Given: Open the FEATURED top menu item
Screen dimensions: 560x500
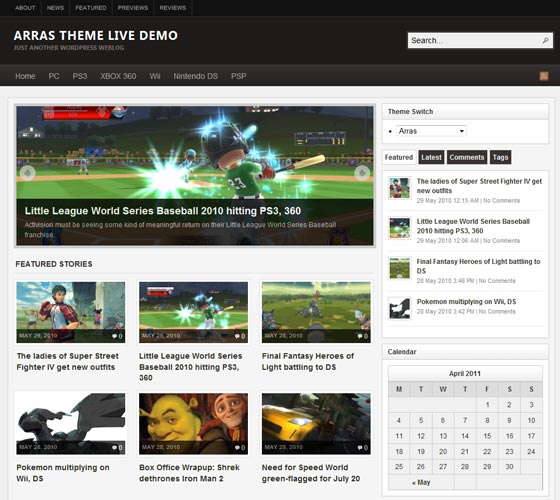Looking at the screenshot, I should point(91,8).
